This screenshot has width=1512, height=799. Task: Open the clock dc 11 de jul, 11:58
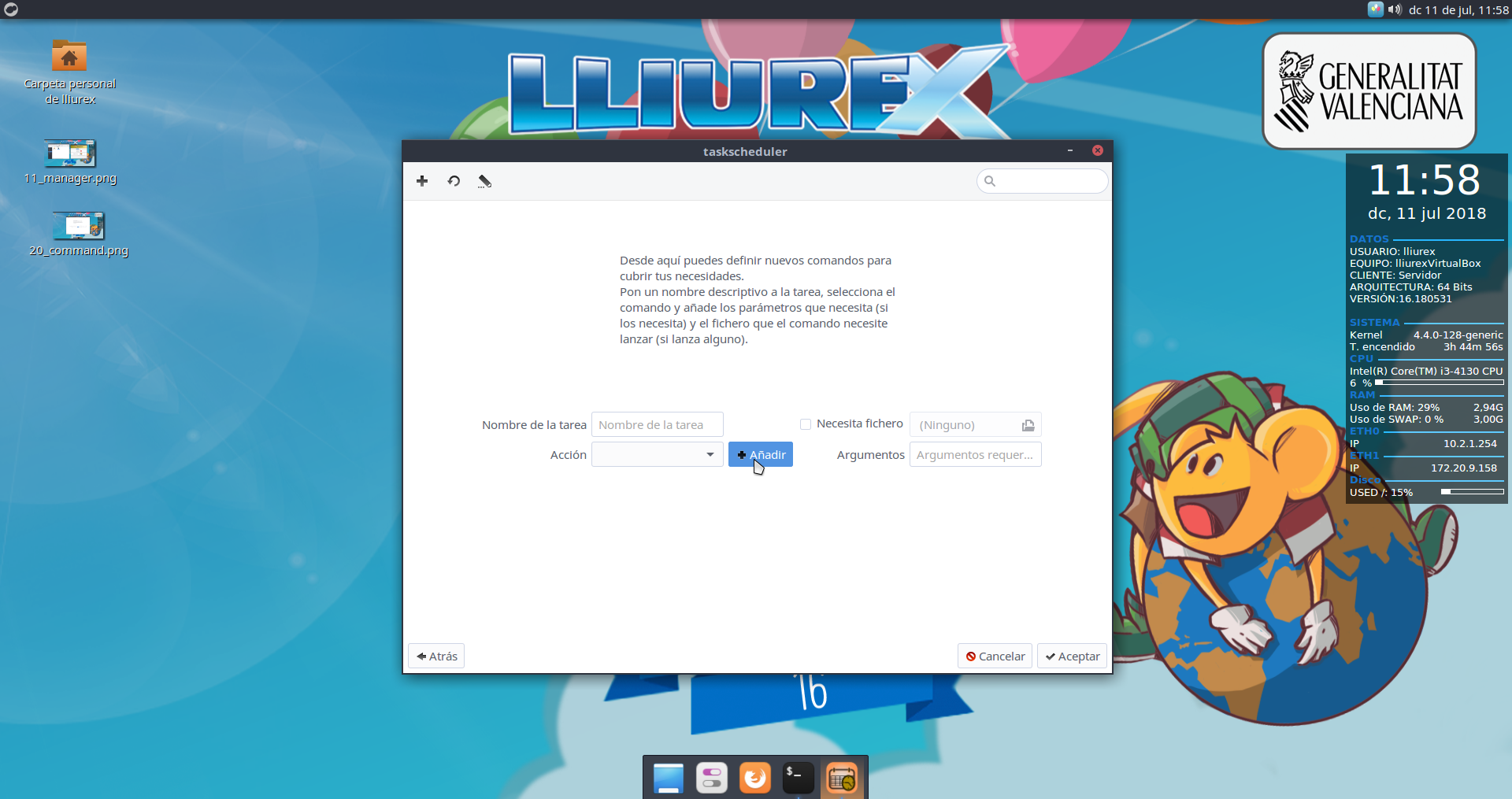(1458, 10)
